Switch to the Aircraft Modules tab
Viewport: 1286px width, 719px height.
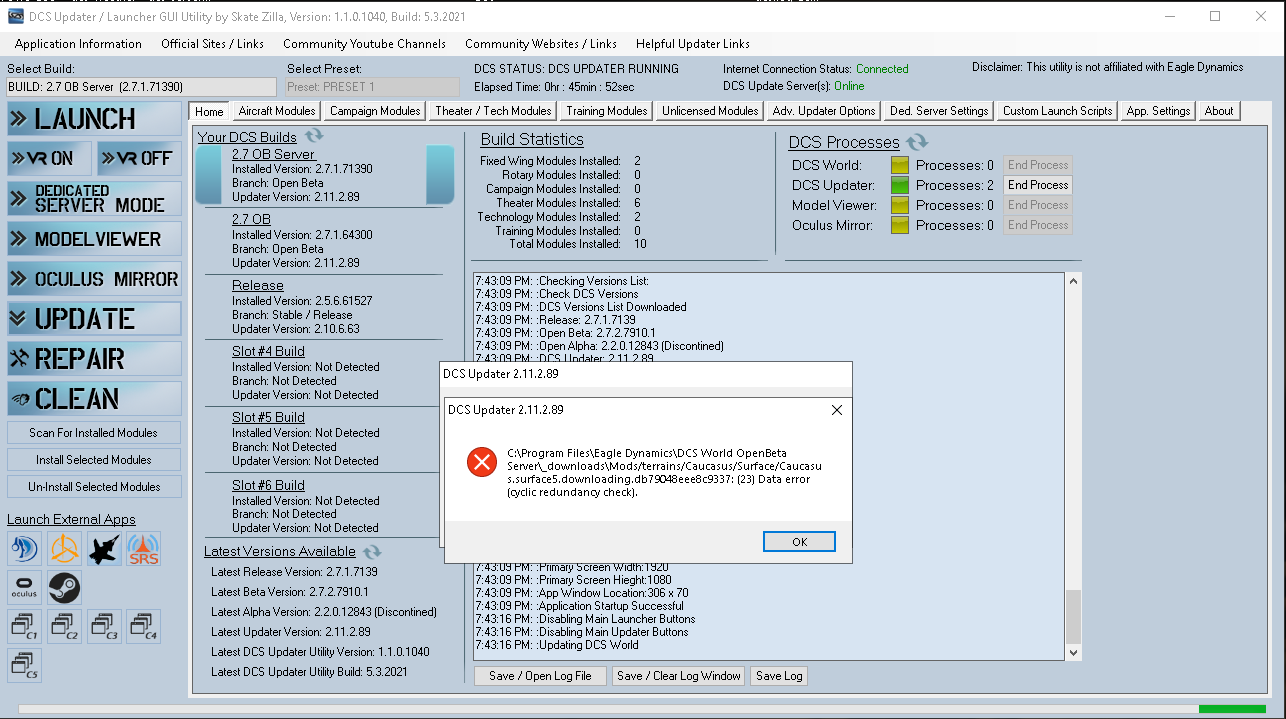(x=277, y=111)
